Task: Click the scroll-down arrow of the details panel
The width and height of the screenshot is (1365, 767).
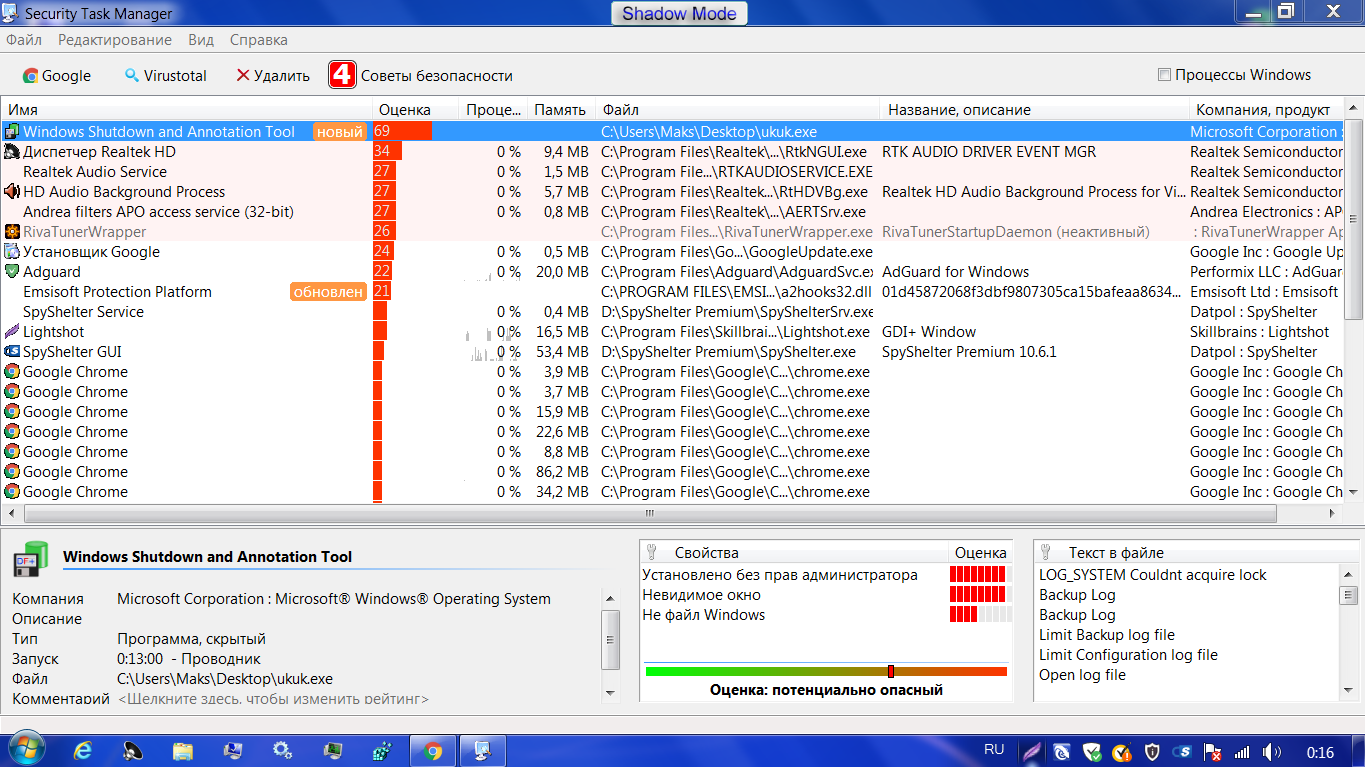Action: tap(609, 691)
